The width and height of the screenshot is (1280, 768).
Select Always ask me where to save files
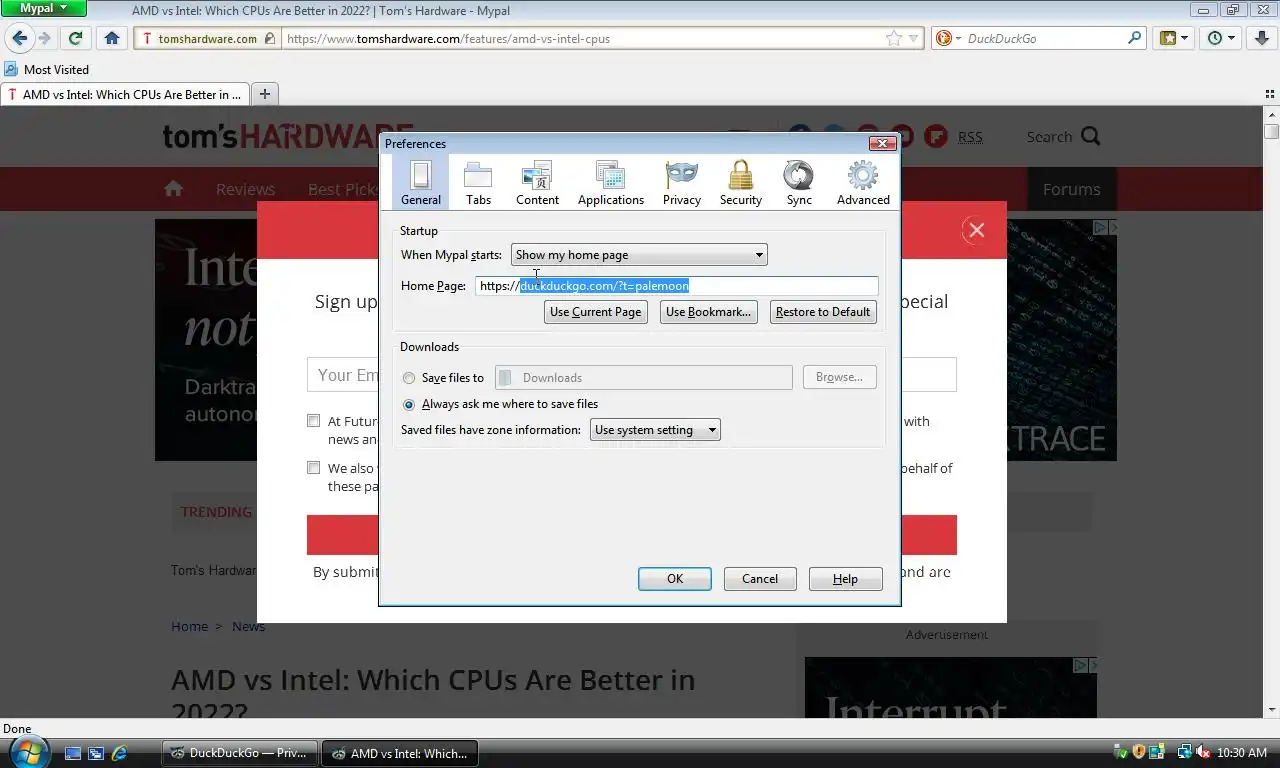point(408,405)
